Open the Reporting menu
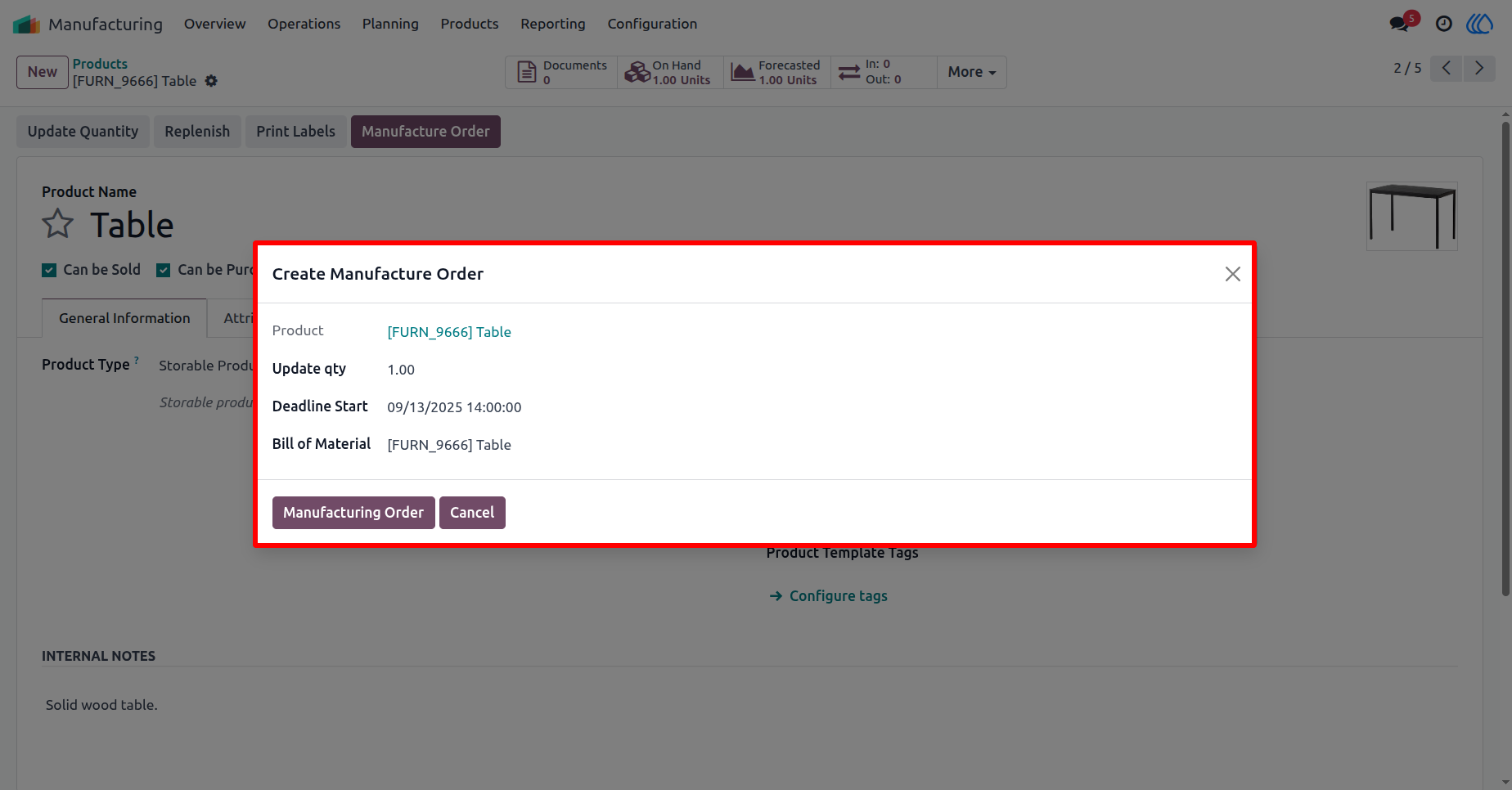 tap(553, 24)
